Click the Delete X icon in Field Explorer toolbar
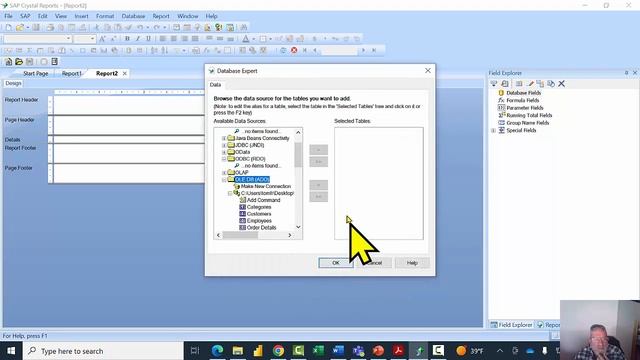640x360 pixels. (x=562, y=84)
